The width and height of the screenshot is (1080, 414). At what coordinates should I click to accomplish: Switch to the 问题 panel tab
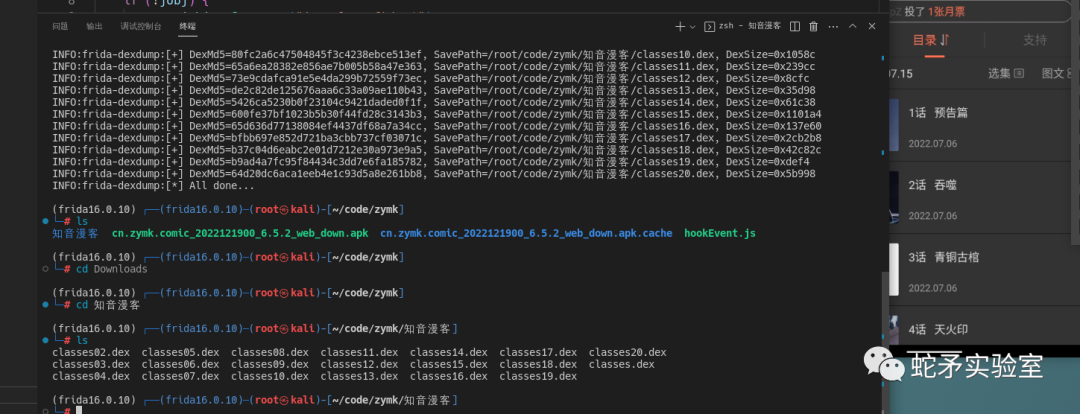(x=60, y=26)
